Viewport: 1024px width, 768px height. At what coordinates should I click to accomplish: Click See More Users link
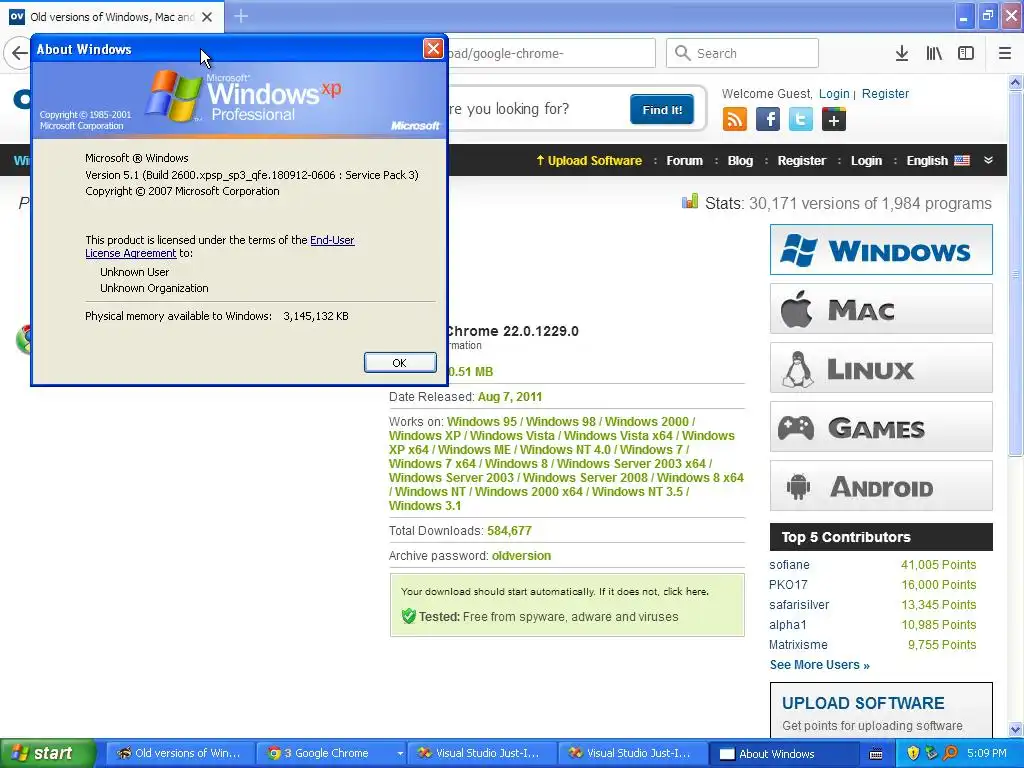[819, 665]
